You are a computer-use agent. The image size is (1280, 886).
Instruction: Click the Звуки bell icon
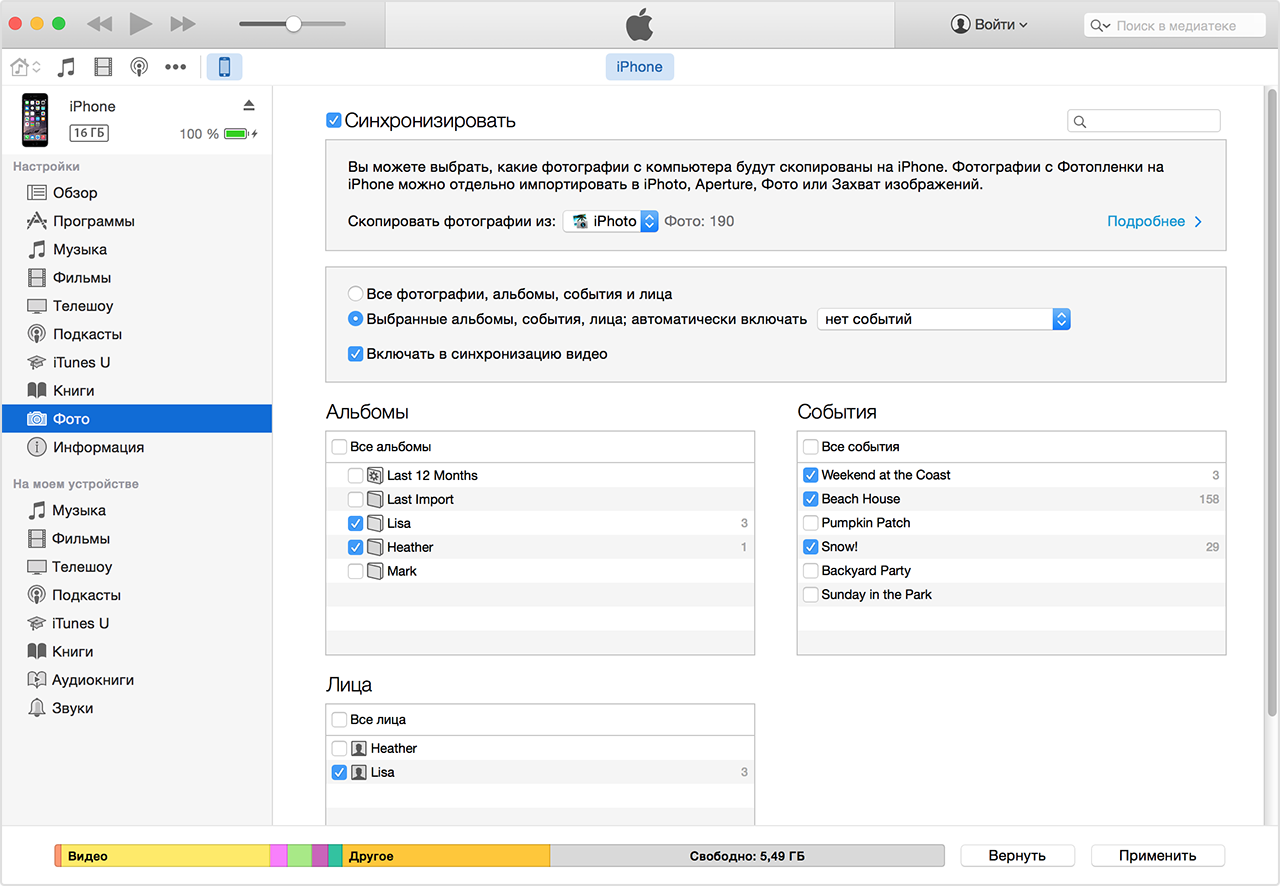37,708
